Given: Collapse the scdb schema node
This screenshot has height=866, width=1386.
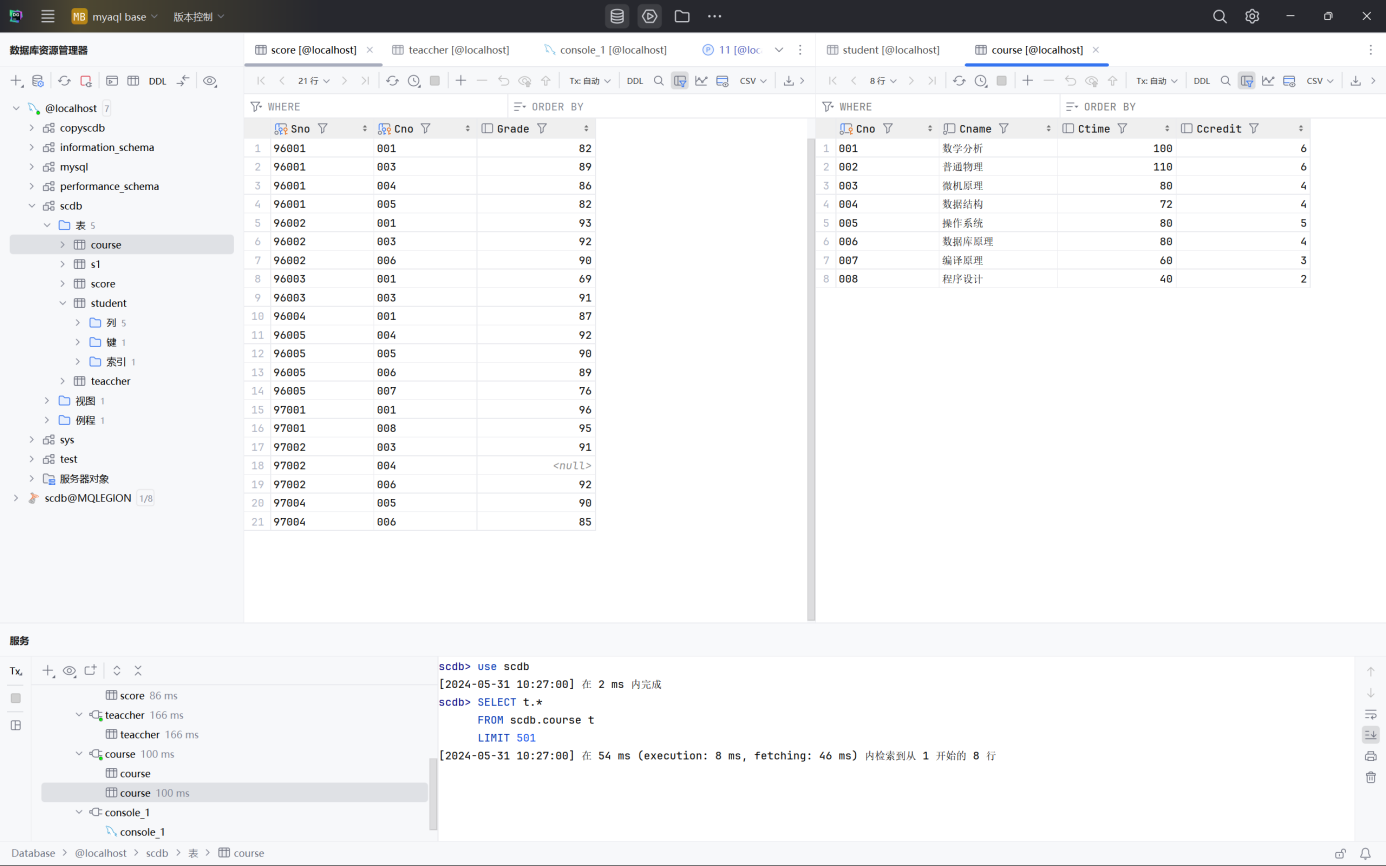Looking at the screenshot, I should (32, 206).
